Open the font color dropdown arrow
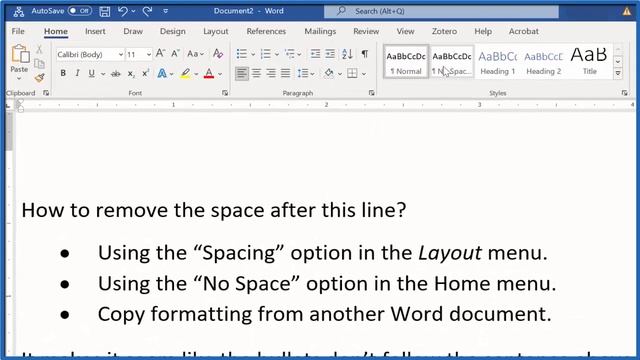 [220, 74]
